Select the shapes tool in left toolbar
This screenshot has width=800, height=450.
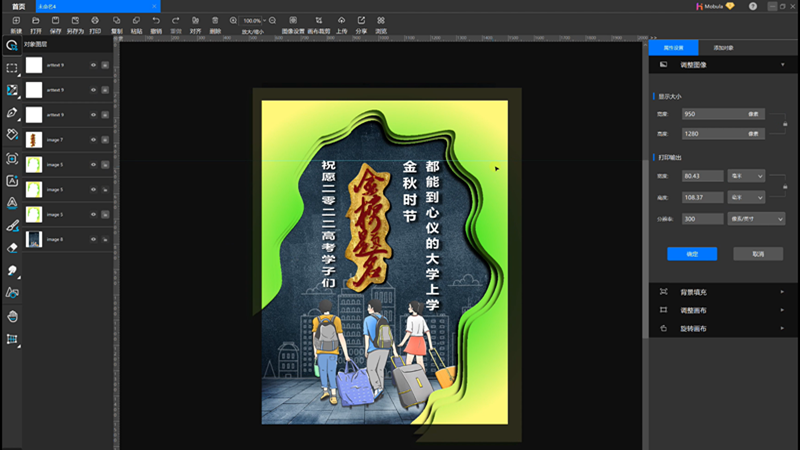click(x=12, y=293)
